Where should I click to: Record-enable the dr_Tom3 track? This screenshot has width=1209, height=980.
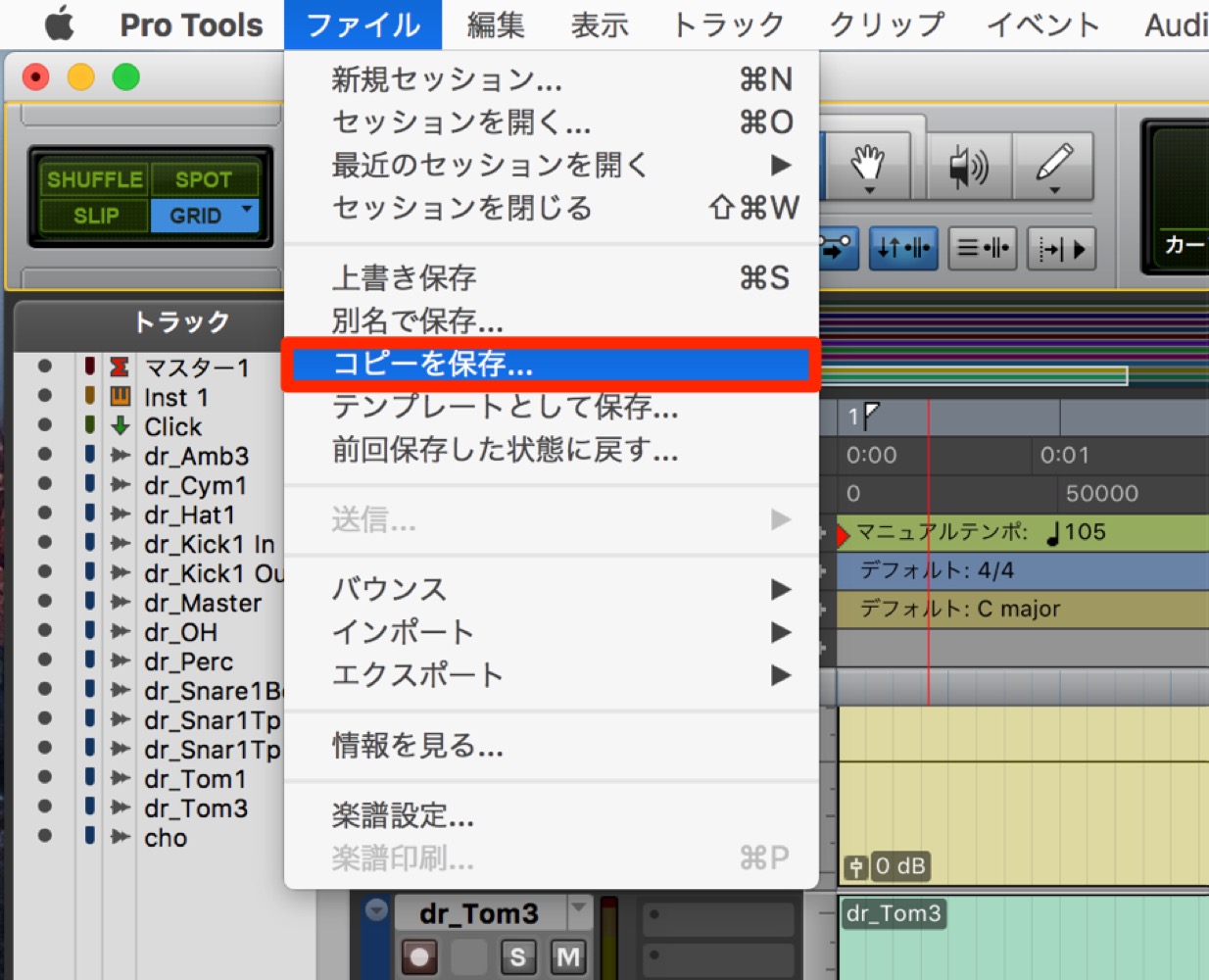click(419, 956)
